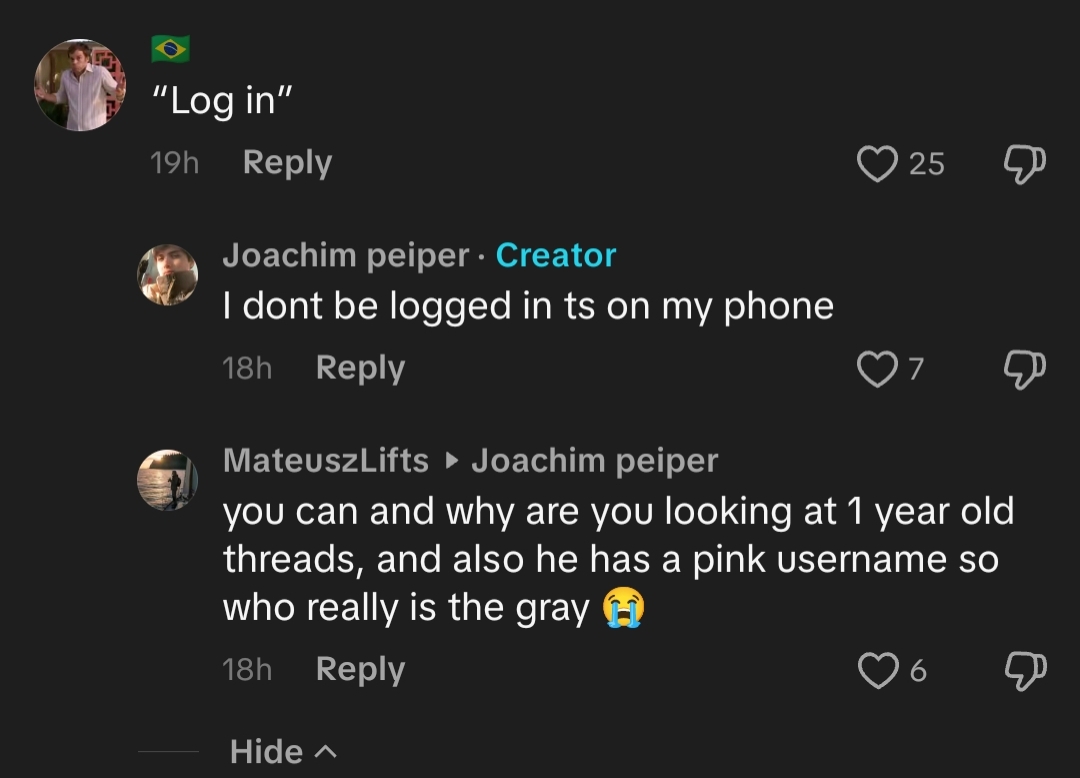Click the 19h timestamp on the first comment
1080x778 pixels.
pyautogui.click(x=175, y=162)
